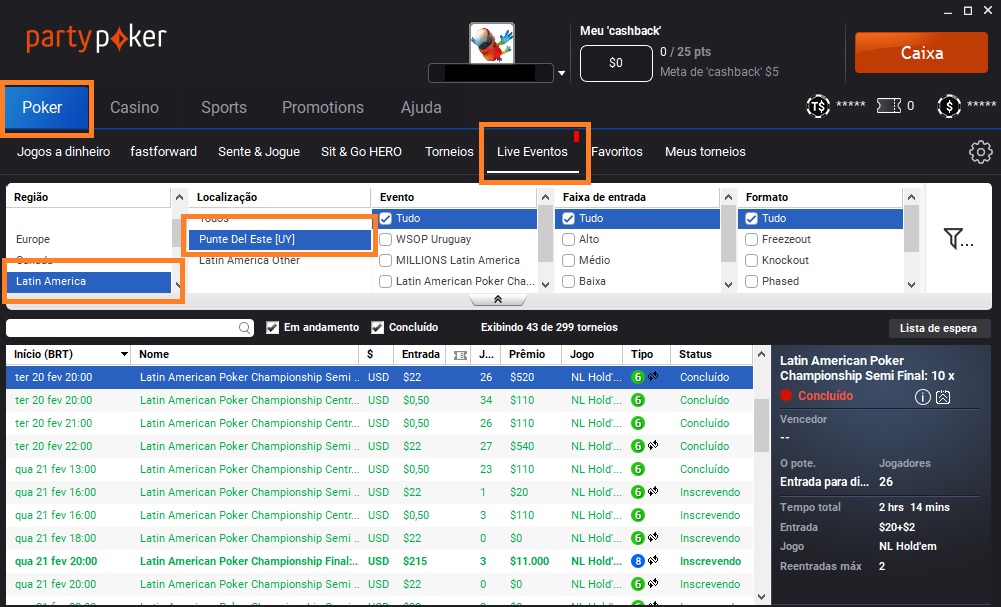Click the Caixa cashier button
This screenshot has height=607, width=1001.
pos(921,52)
